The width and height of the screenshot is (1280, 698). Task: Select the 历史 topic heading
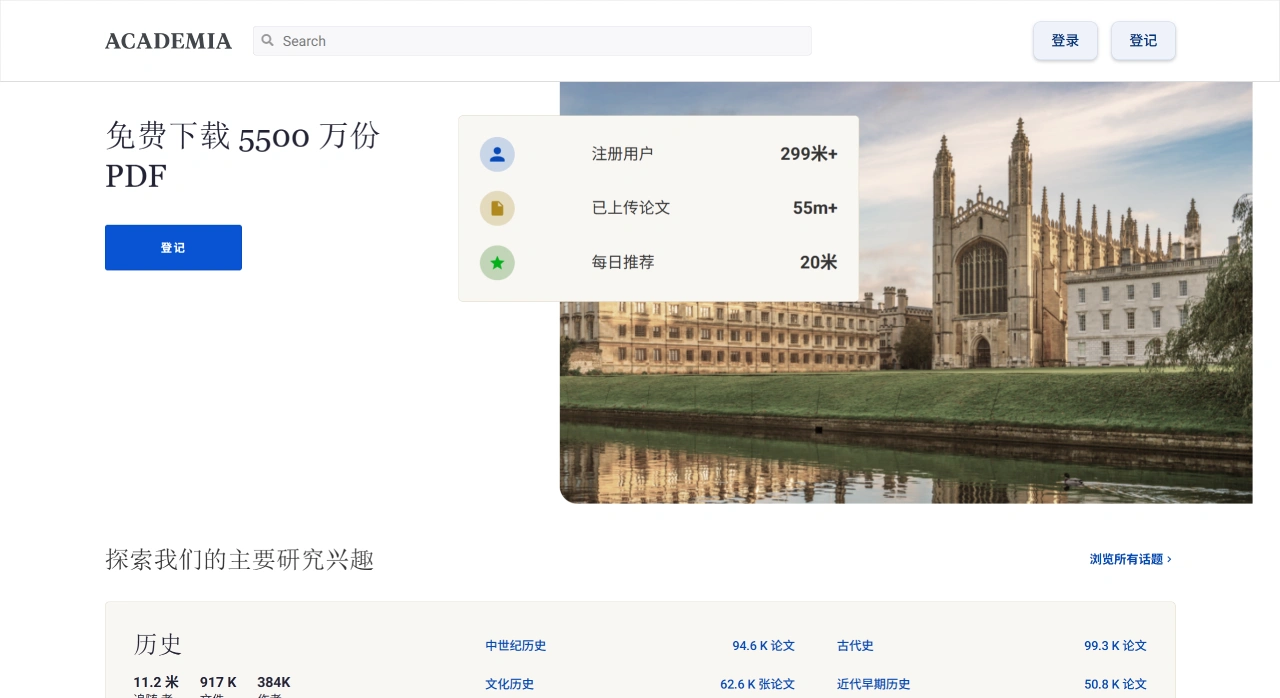coord(157,645)
